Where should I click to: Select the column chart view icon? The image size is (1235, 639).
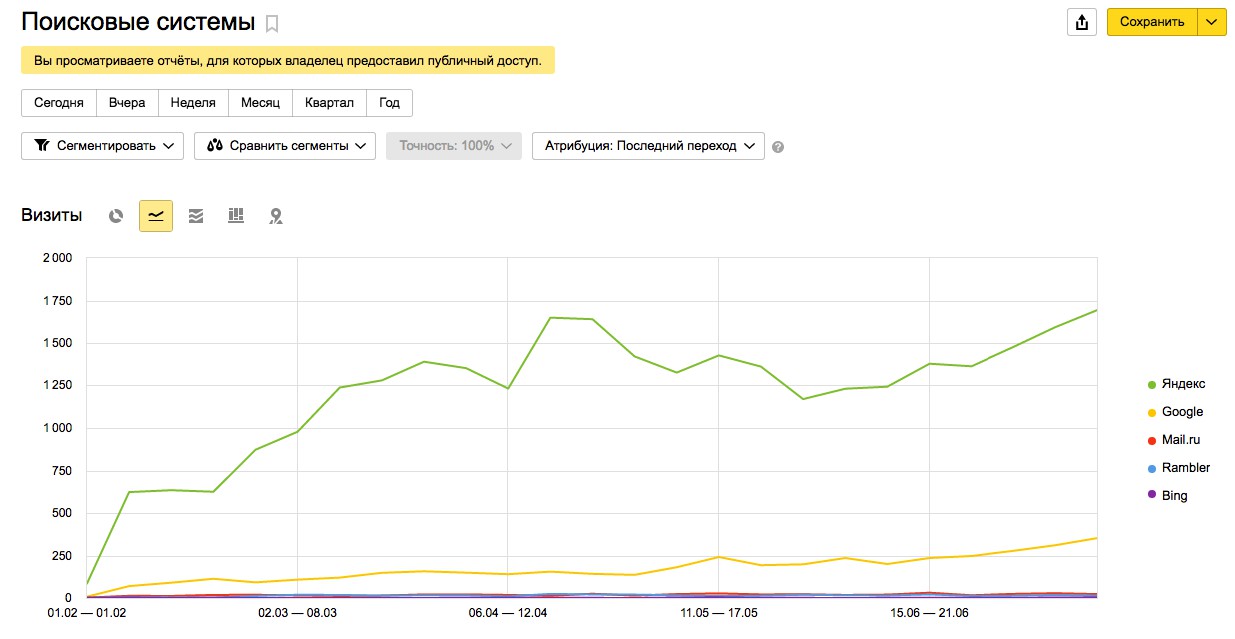236,216
